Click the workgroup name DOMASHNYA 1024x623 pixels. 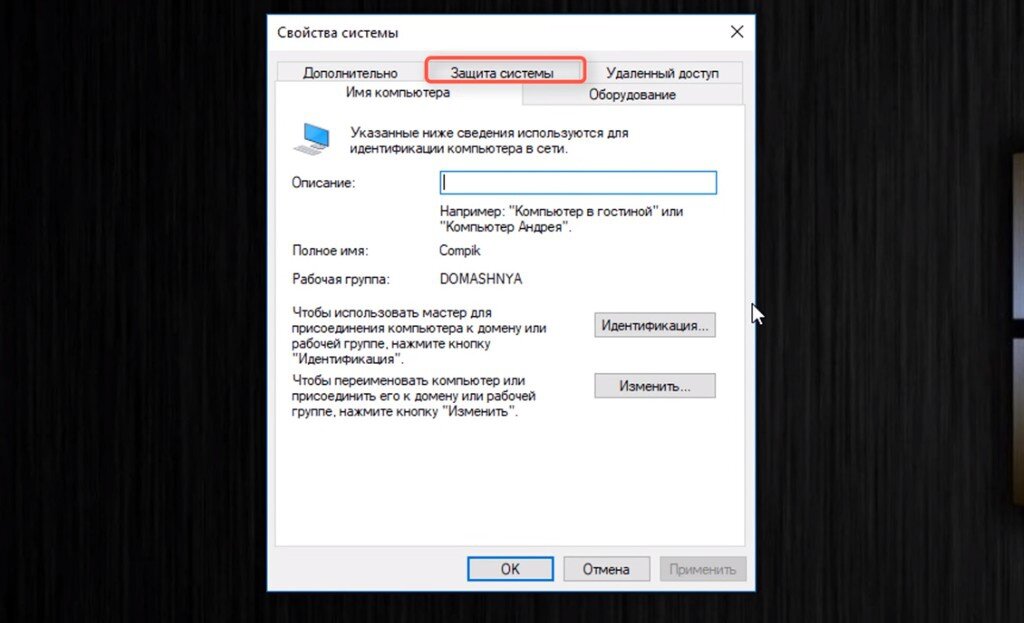click(x=481, y=280)
